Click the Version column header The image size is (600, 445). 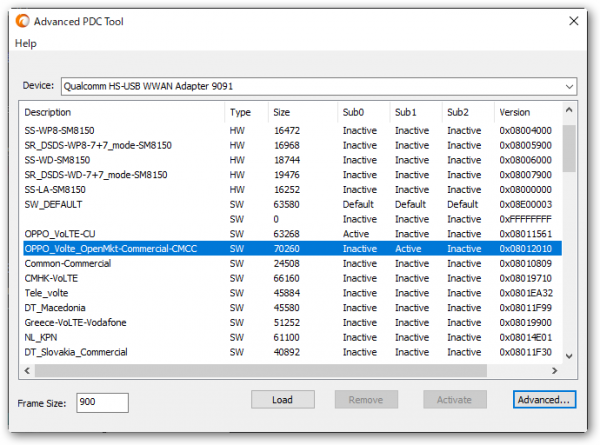pos(528,112)
